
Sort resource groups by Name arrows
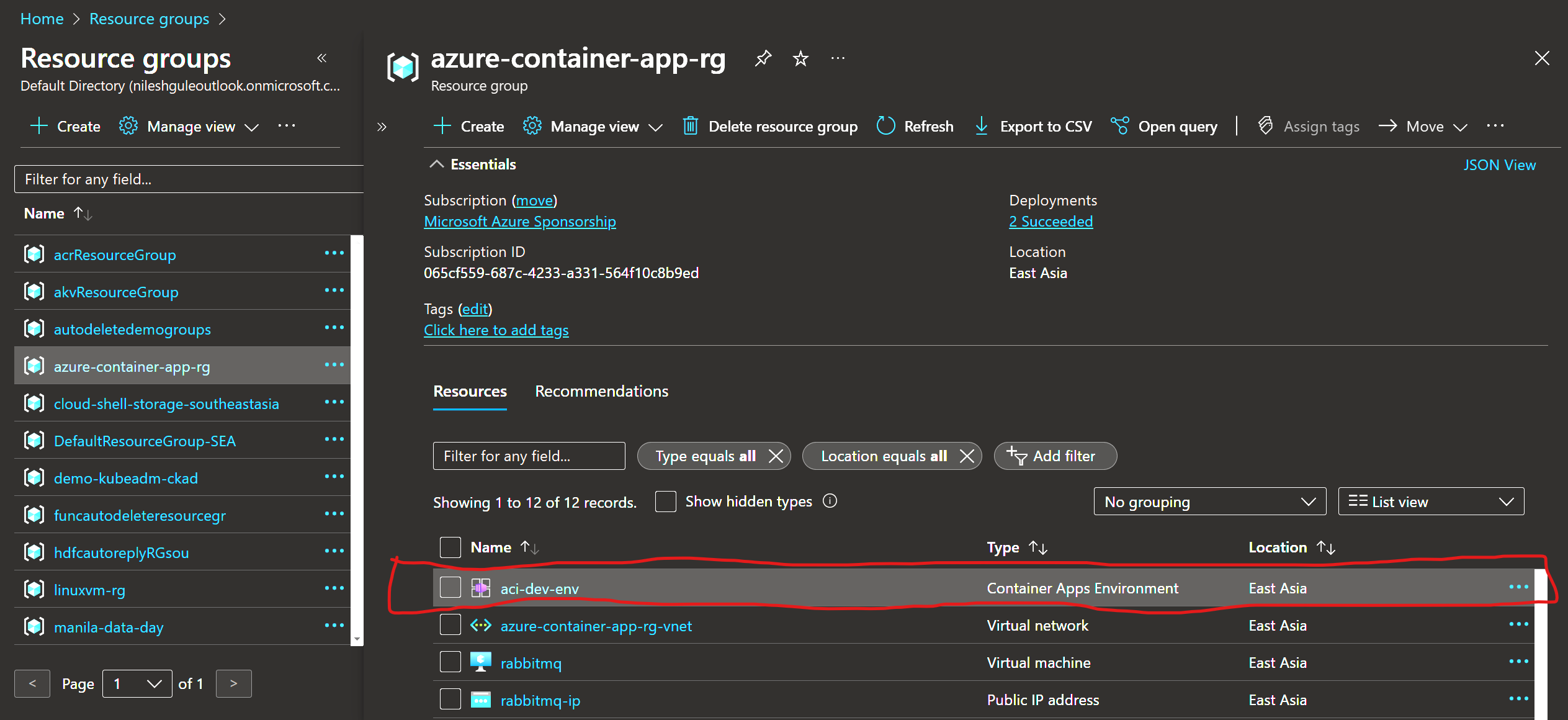pos(83,214)
